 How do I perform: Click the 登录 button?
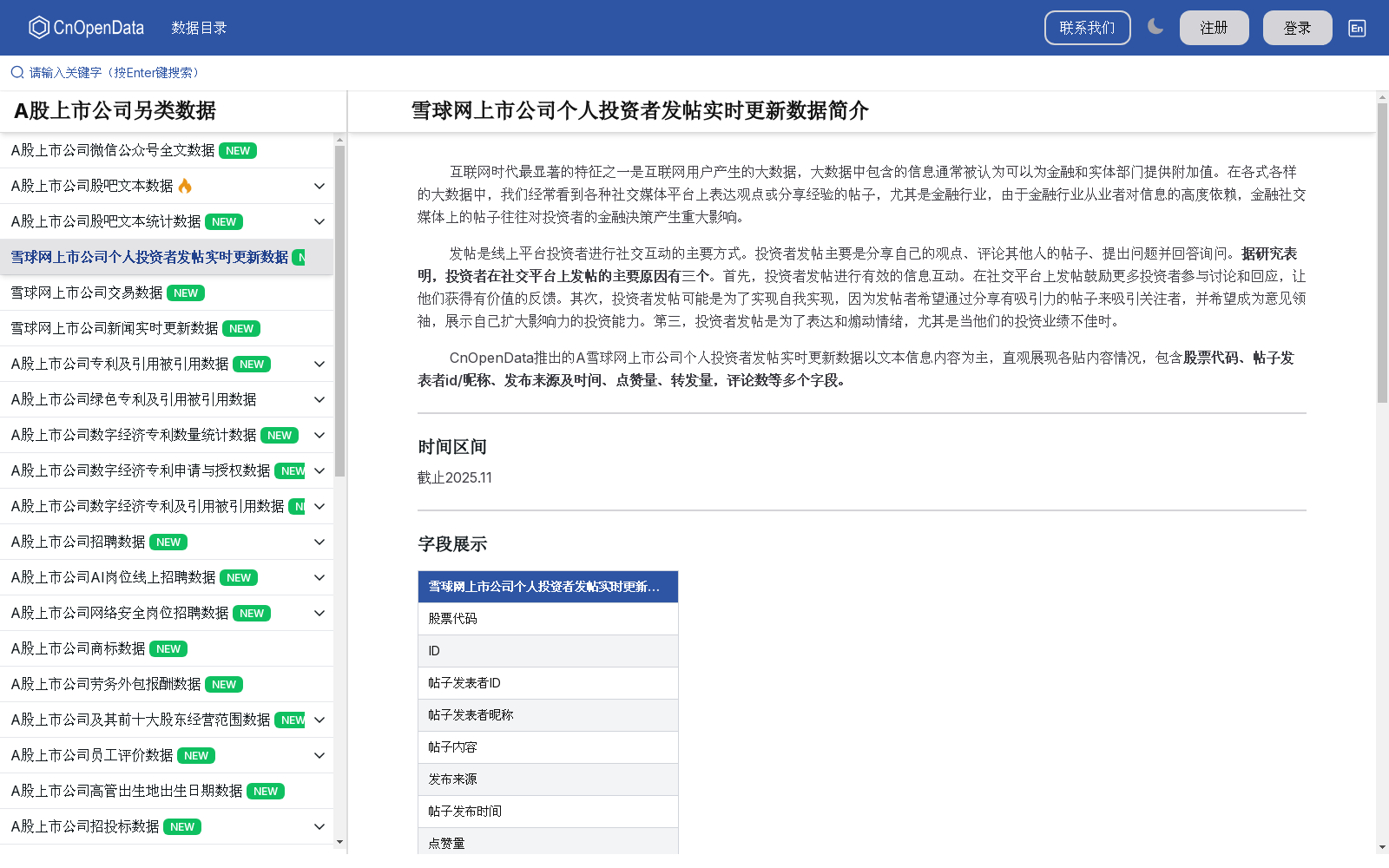1297,28
